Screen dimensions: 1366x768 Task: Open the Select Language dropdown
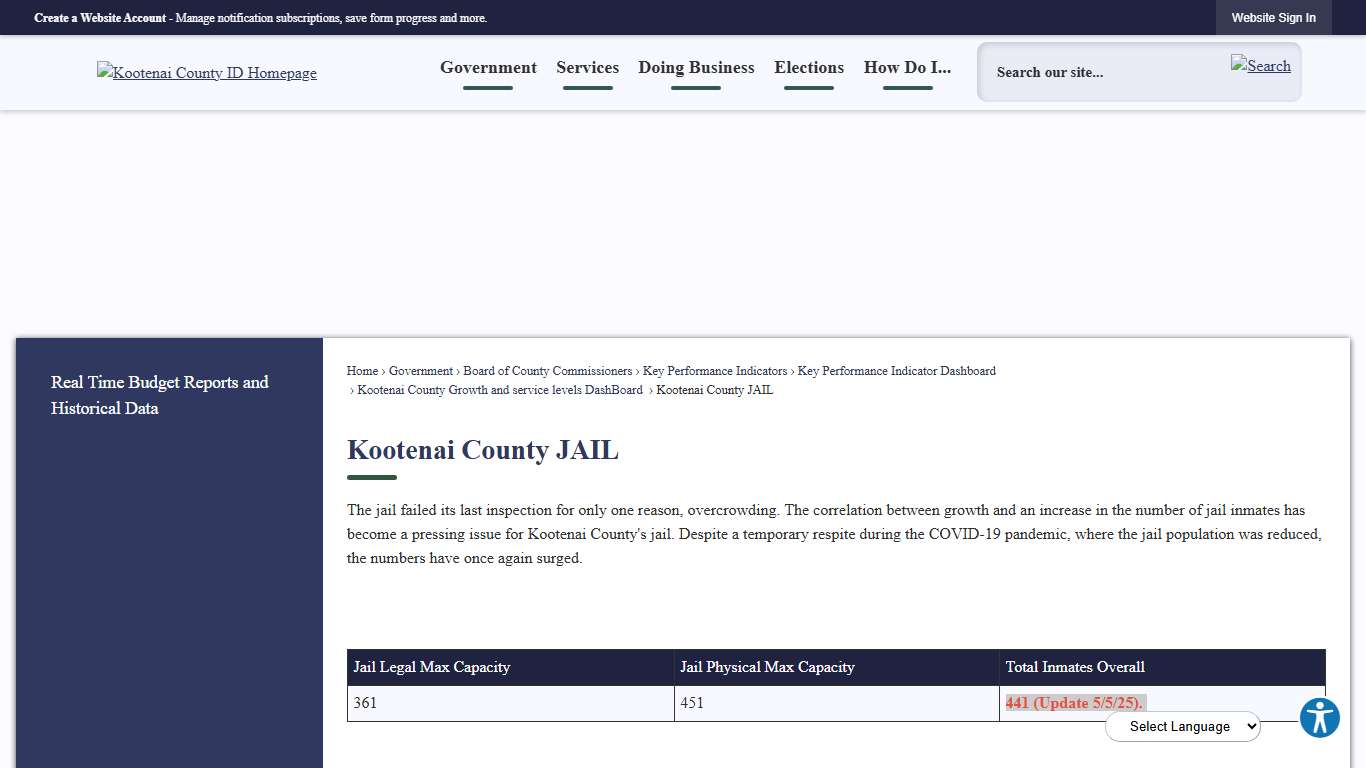click(x=1182, y=727)
